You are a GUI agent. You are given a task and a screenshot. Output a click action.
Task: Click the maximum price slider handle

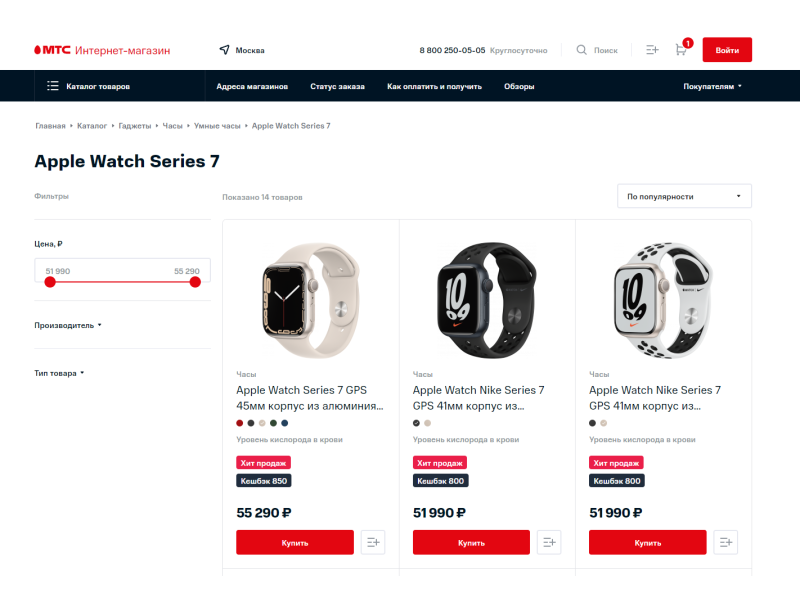coord(195,282)
